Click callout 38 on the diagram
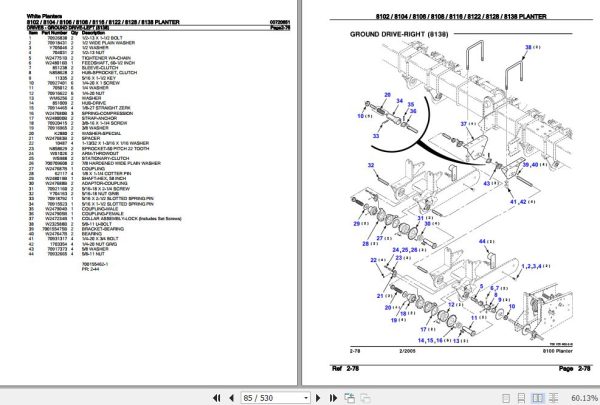600x405 pixels. pyautogui.click(x=528, y=47)
